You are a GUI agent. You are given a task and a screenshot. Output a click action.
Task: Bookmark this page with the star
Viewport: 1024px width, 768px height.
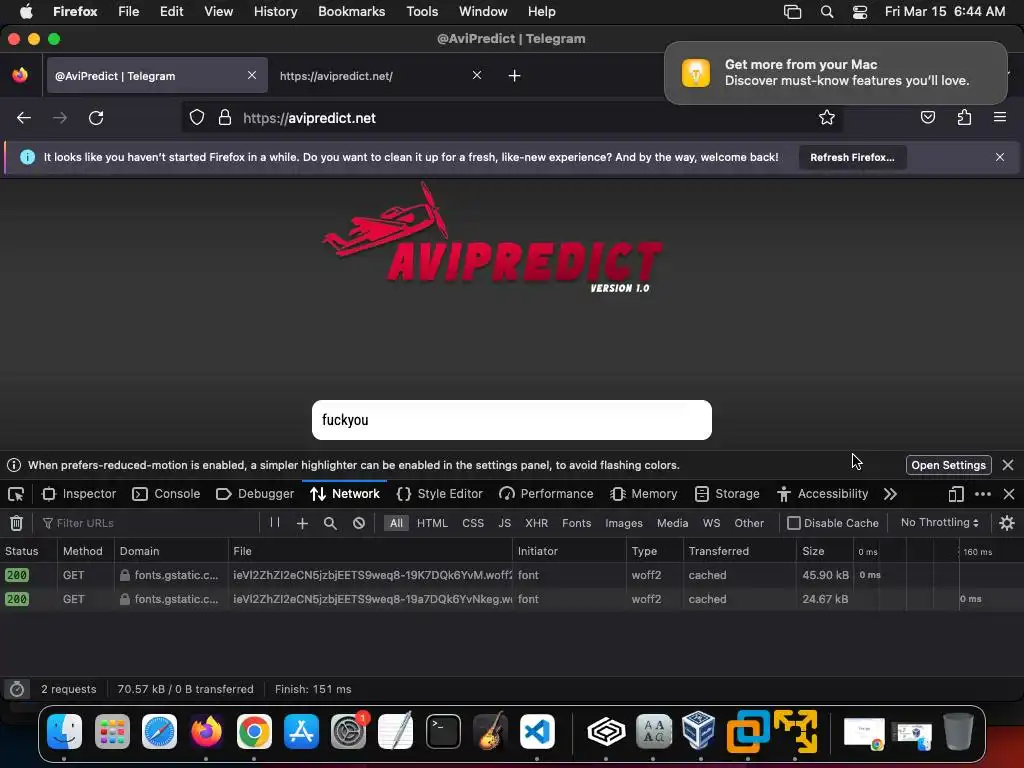pyautogui.click(x=827, y=118)
